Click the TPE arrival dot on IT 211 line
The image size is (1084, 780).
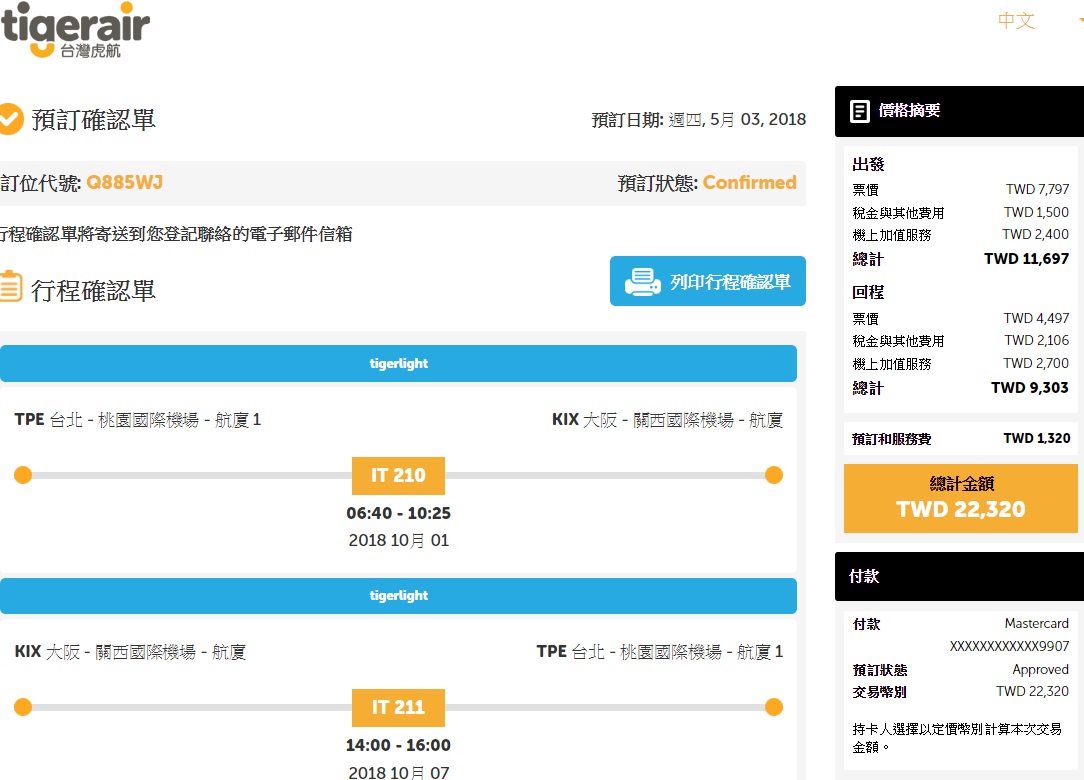[x=773, y=707]
